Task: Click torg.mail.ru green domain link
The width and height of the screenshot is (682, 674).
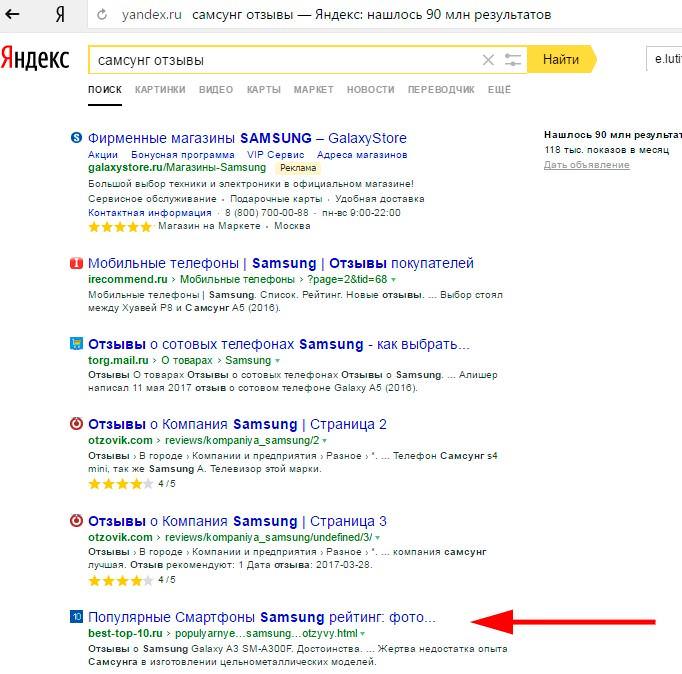Action: click(x=118, y=360)
